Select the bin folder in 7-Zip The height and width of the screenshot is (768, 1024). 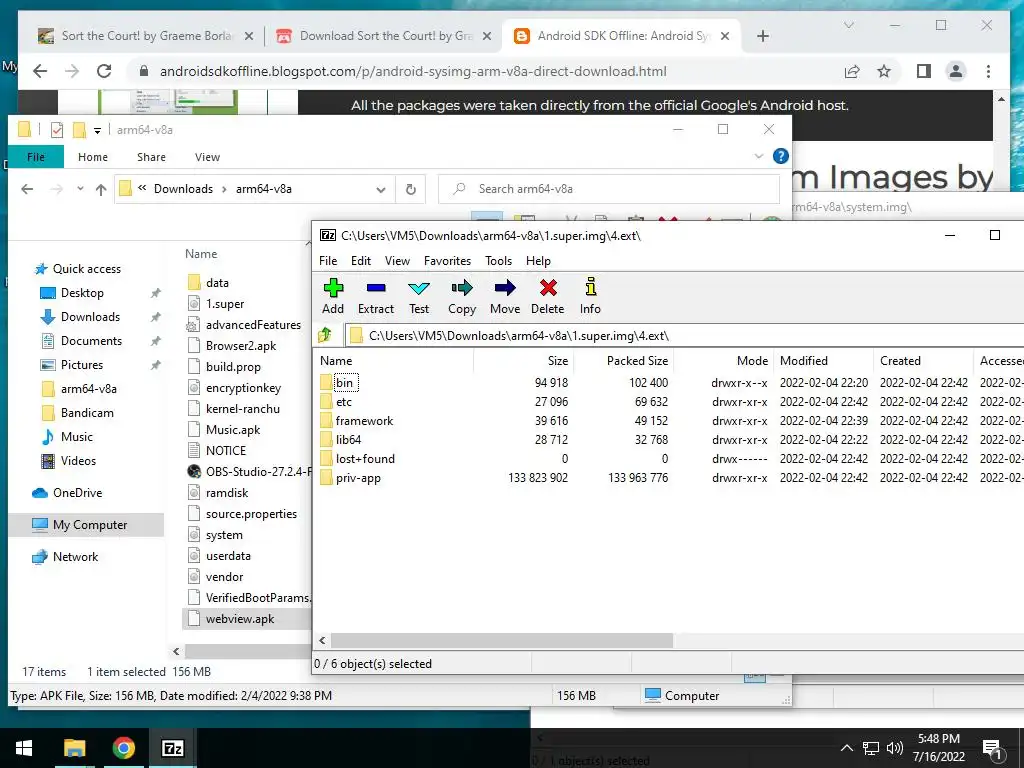pos(344,383)
